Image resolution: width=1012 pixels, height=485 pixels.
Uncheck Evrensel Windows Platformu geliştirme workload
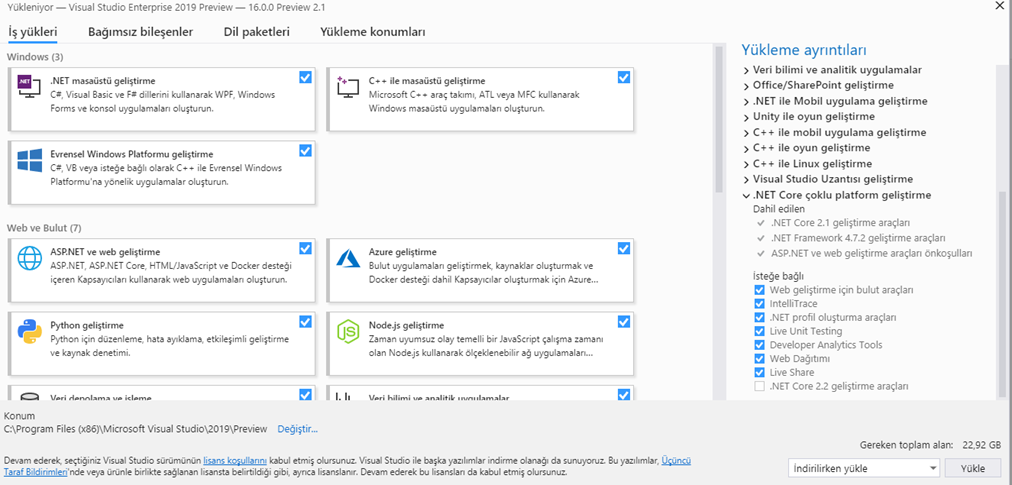305,150
